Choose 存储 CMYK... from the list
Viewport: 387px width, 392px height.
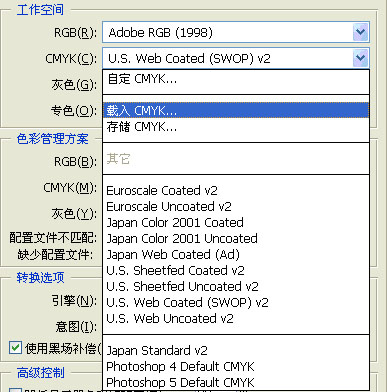[x=236, y=127]
